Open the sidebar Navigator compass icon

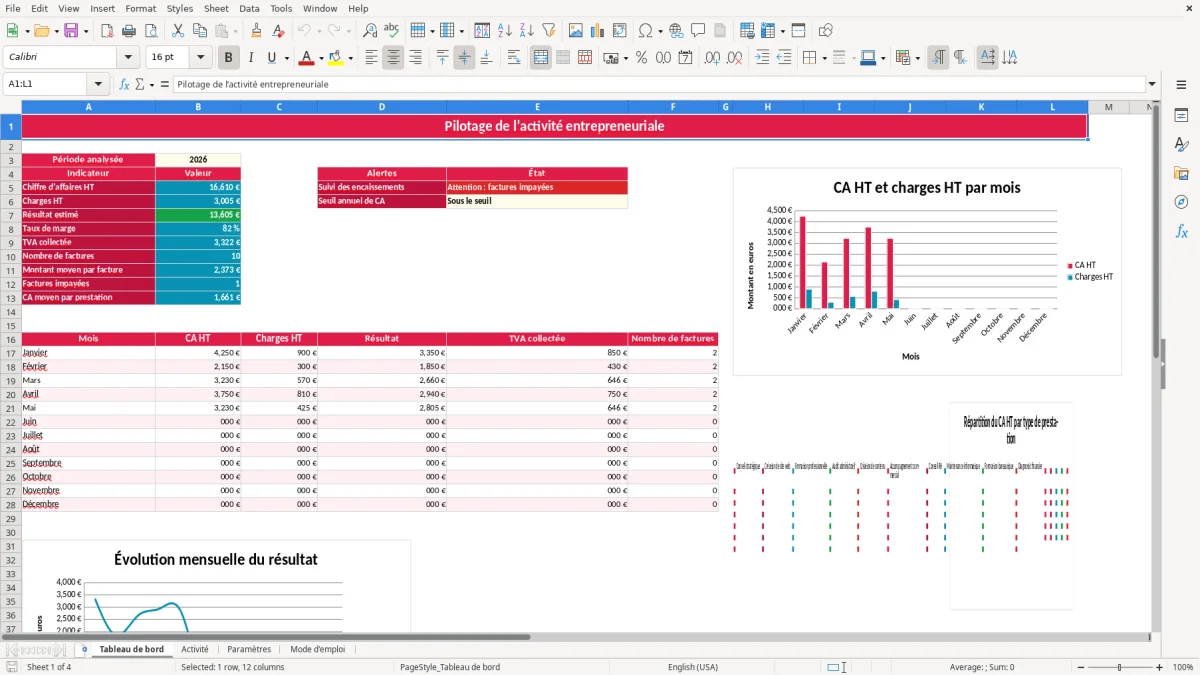point(1181,202)
